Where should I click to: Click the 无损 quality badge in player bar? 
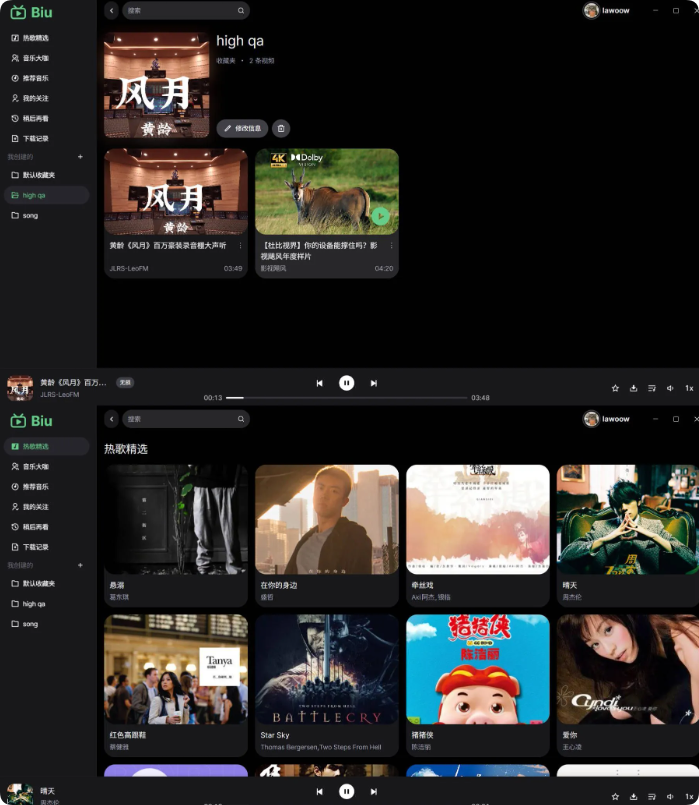pyautogui.click(x=125, y=382)
